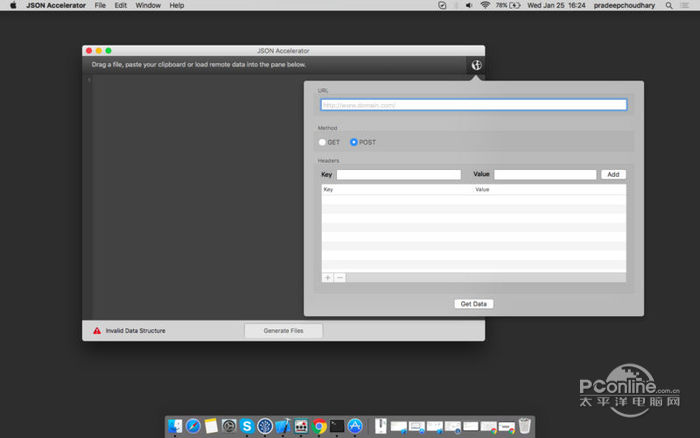Click the Add header button
The width and height of the screenshot is (700, 438).
[x=613, y=175]
